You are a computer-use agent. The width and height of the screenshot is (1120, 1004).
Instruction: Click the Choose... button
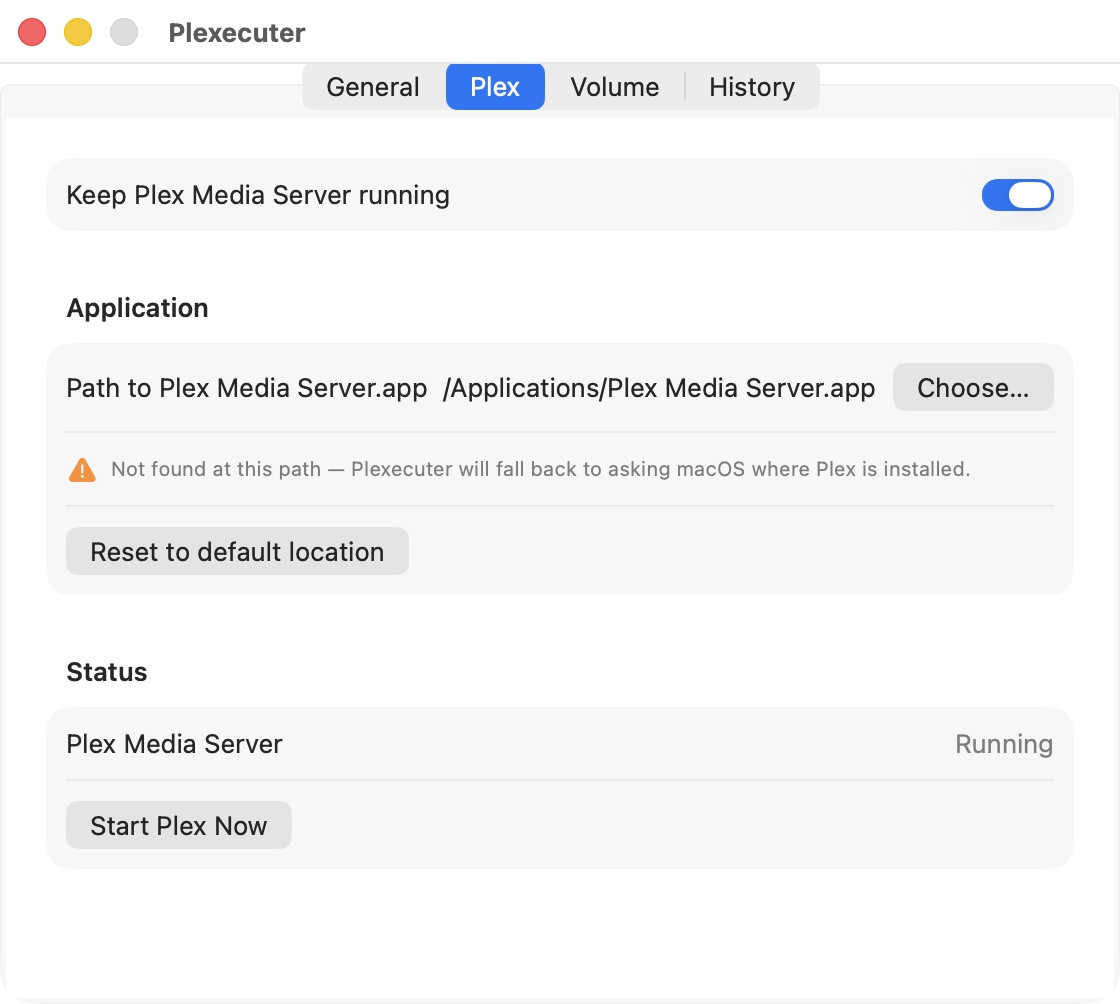pos(973,388)
